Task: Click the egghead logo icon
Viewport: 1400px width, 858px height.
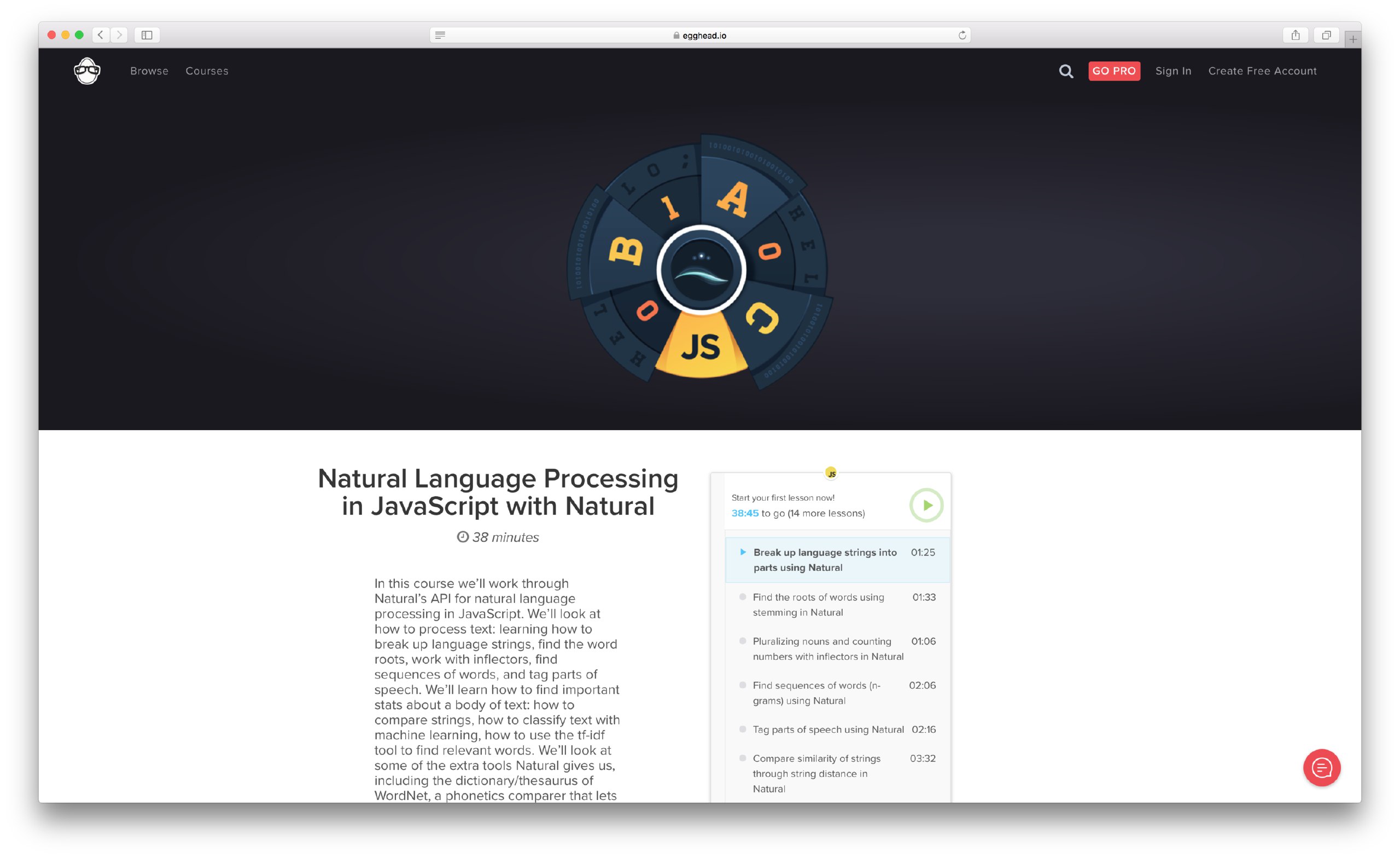Action: (x=87, y=71)
